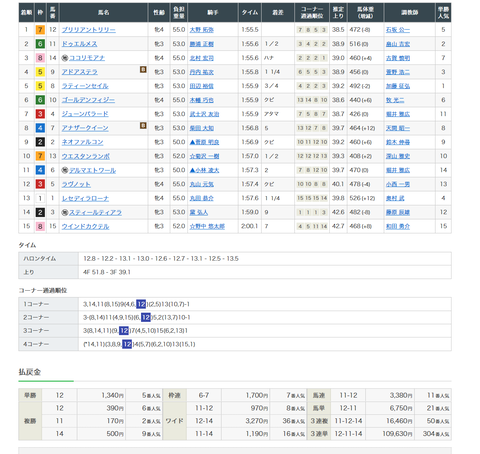Open horse page for ゴールデンフィジー
The height and width of the screenshot is (454, 480).
click(88, 100)
